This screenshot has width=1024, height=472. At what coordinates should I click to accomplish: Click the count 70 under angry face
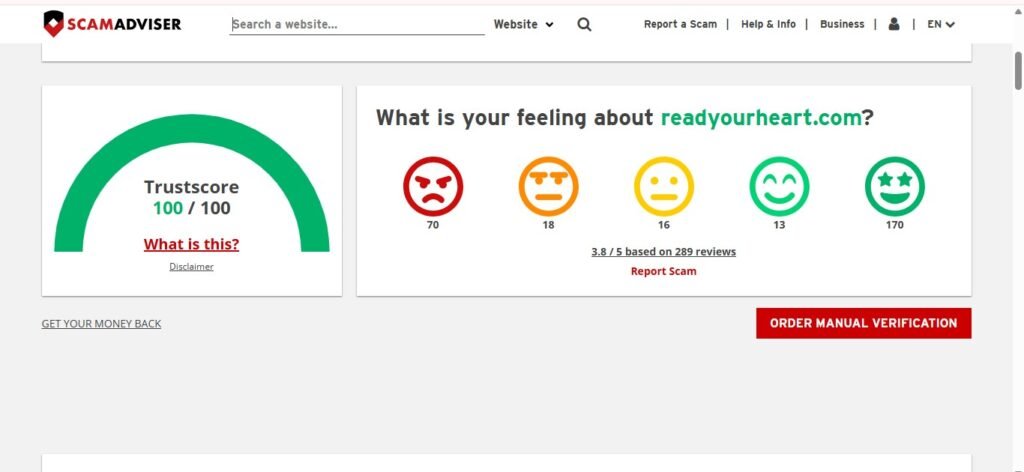[433, 225]
